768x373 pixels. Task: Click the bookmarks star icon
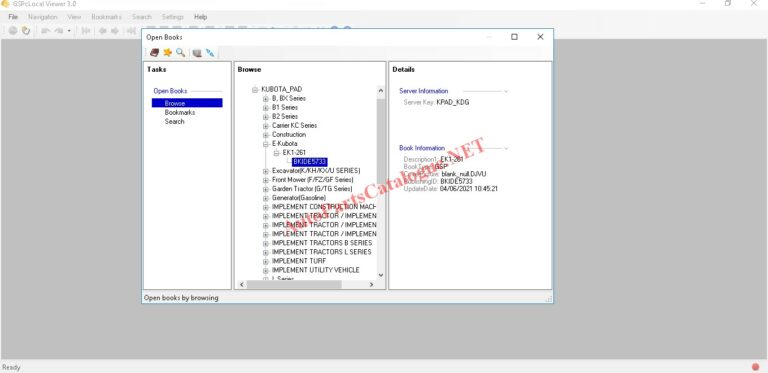click(168, 52)
